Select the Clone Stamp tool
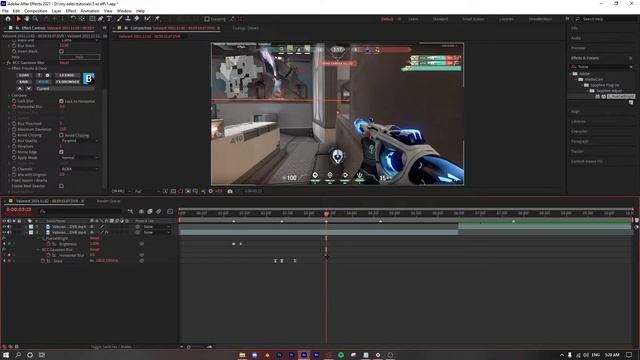 [x=128, y=19]
